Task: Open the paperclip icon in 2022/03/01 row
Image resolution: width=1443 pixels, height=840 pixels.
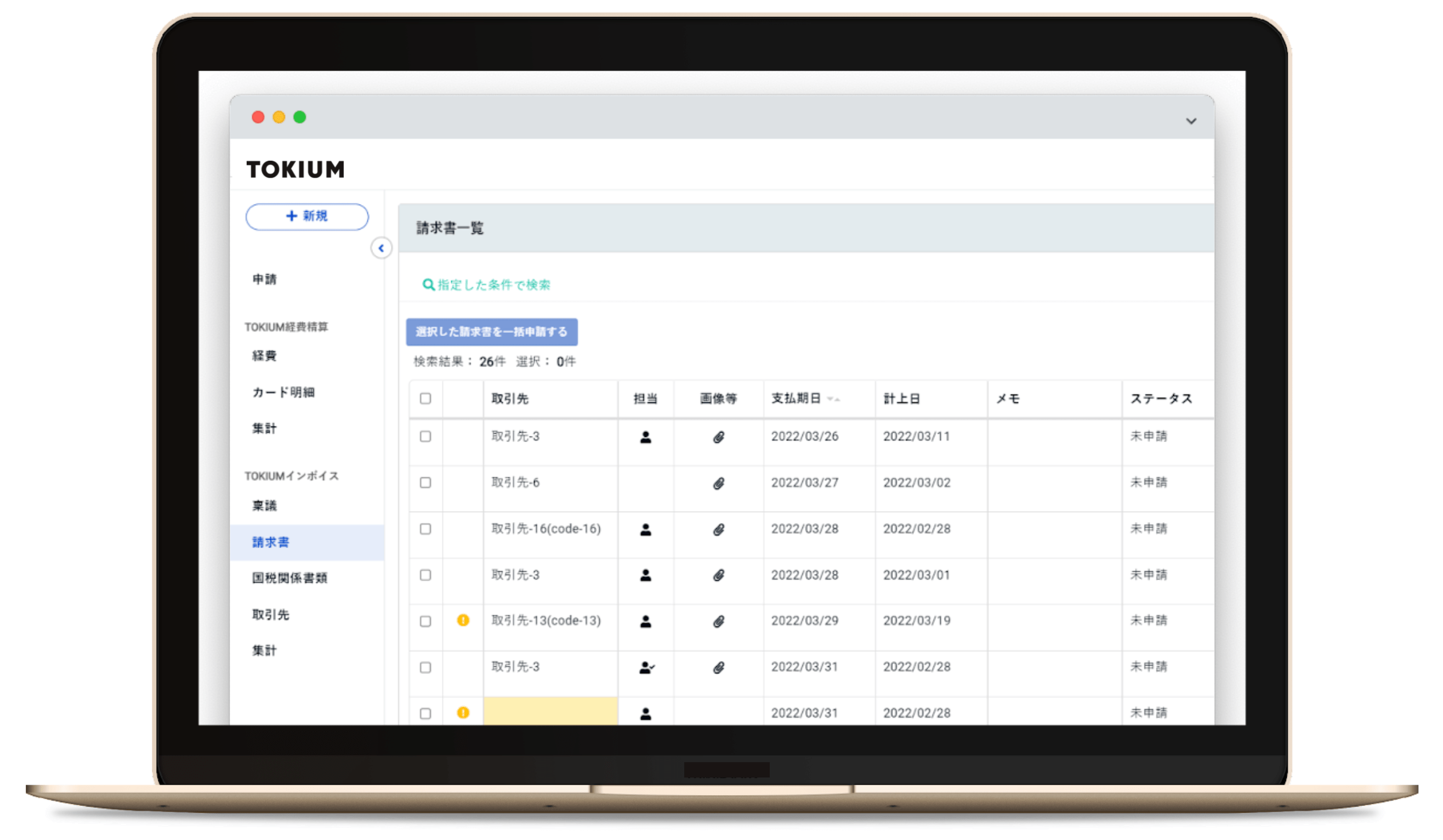Action: (x=719, y=575)
